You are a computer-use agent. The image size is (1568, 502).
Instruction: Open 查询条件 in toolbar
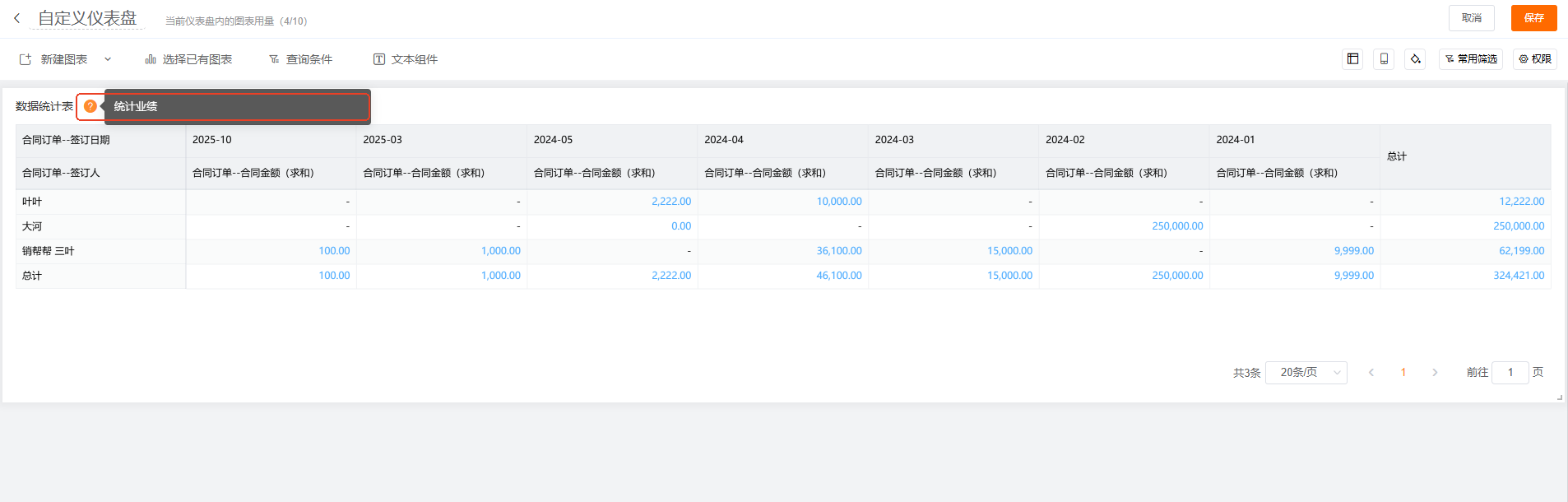(x=300, y=59)
